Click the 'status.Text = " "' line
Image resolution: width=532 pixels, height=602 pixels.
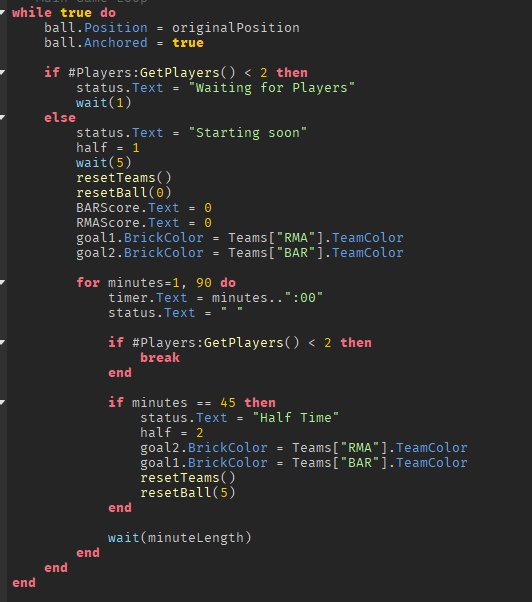coord(175,313)
